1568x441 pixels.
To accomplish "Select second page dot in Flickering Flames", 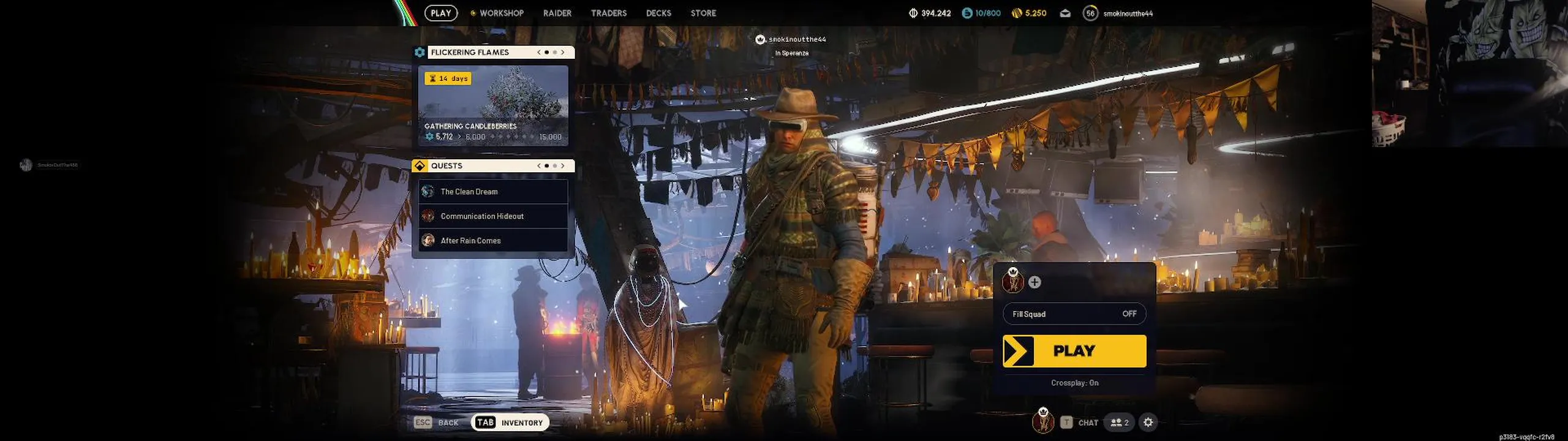I will click(555, 52).
